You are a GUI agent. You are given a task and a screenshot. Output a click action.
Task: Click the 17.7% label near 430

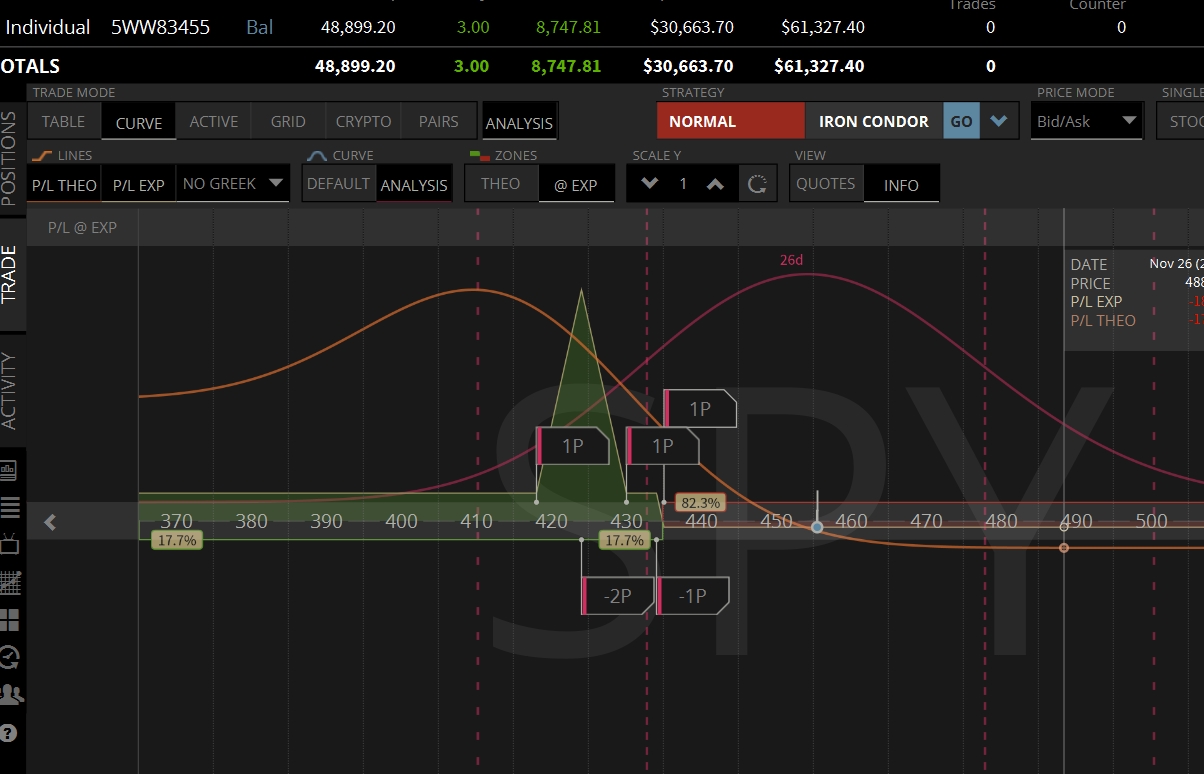(625, 540)
